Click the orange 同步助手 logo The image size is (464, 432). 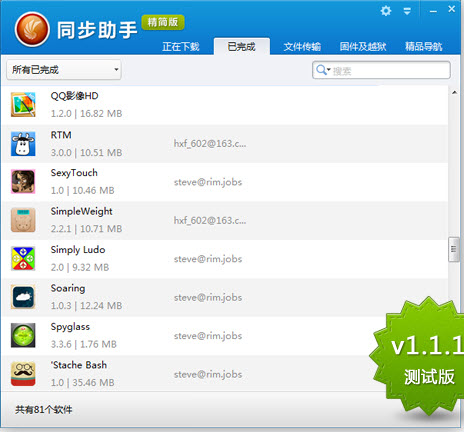click(32, 29)
